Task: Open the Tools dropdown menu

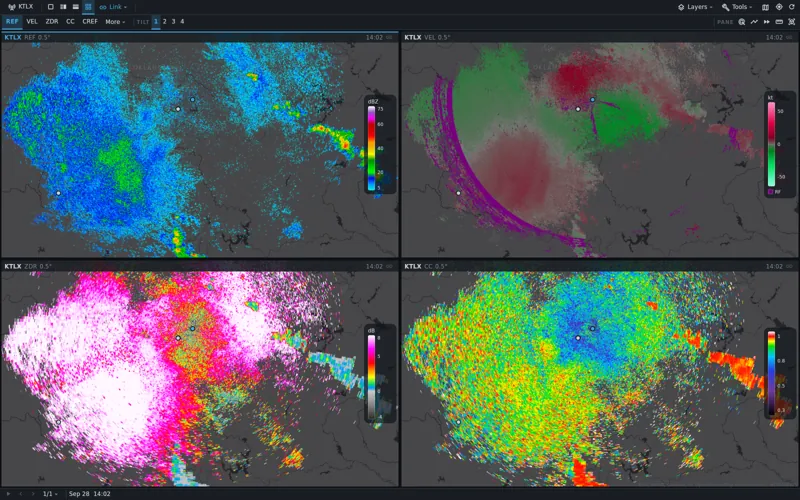Action: (737, 7)
